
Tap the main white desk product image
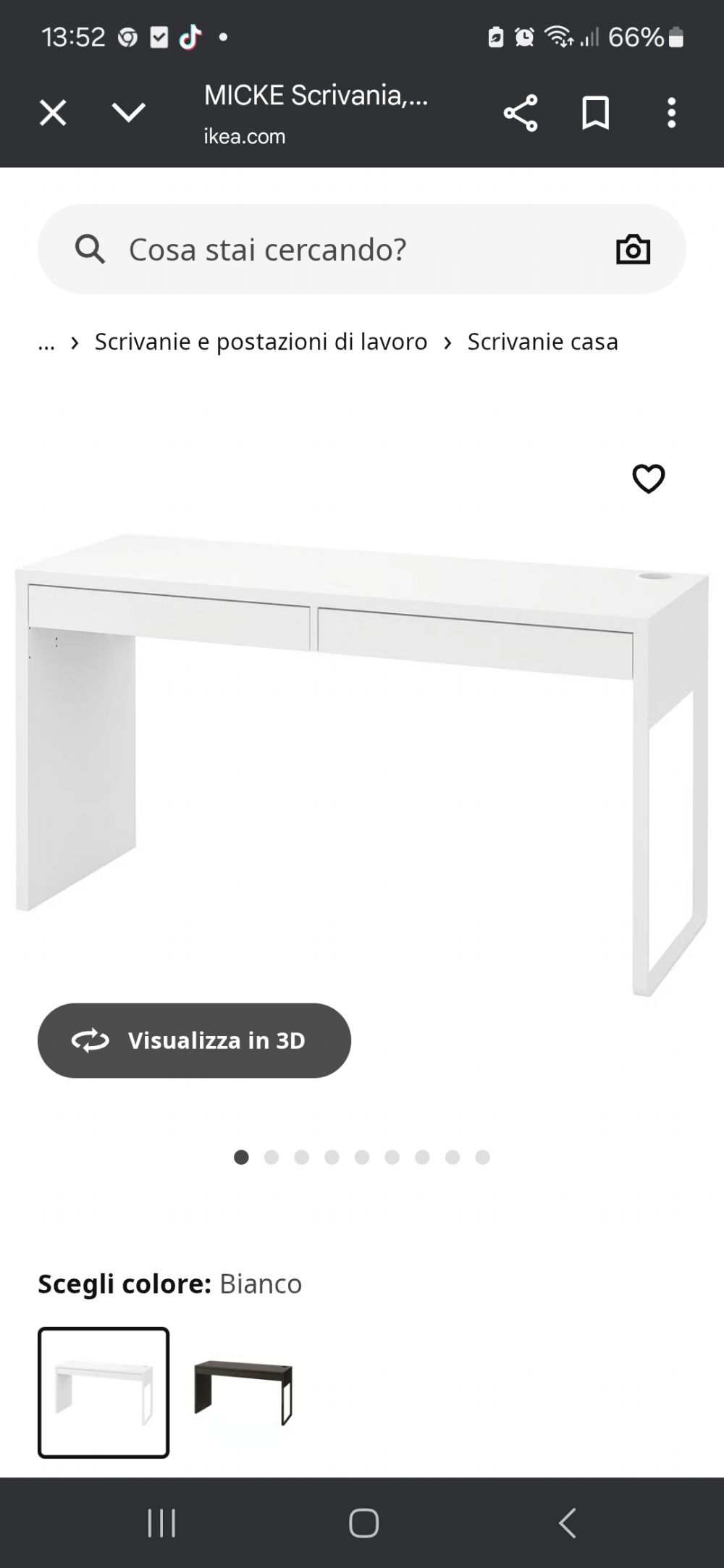(362, 764)
